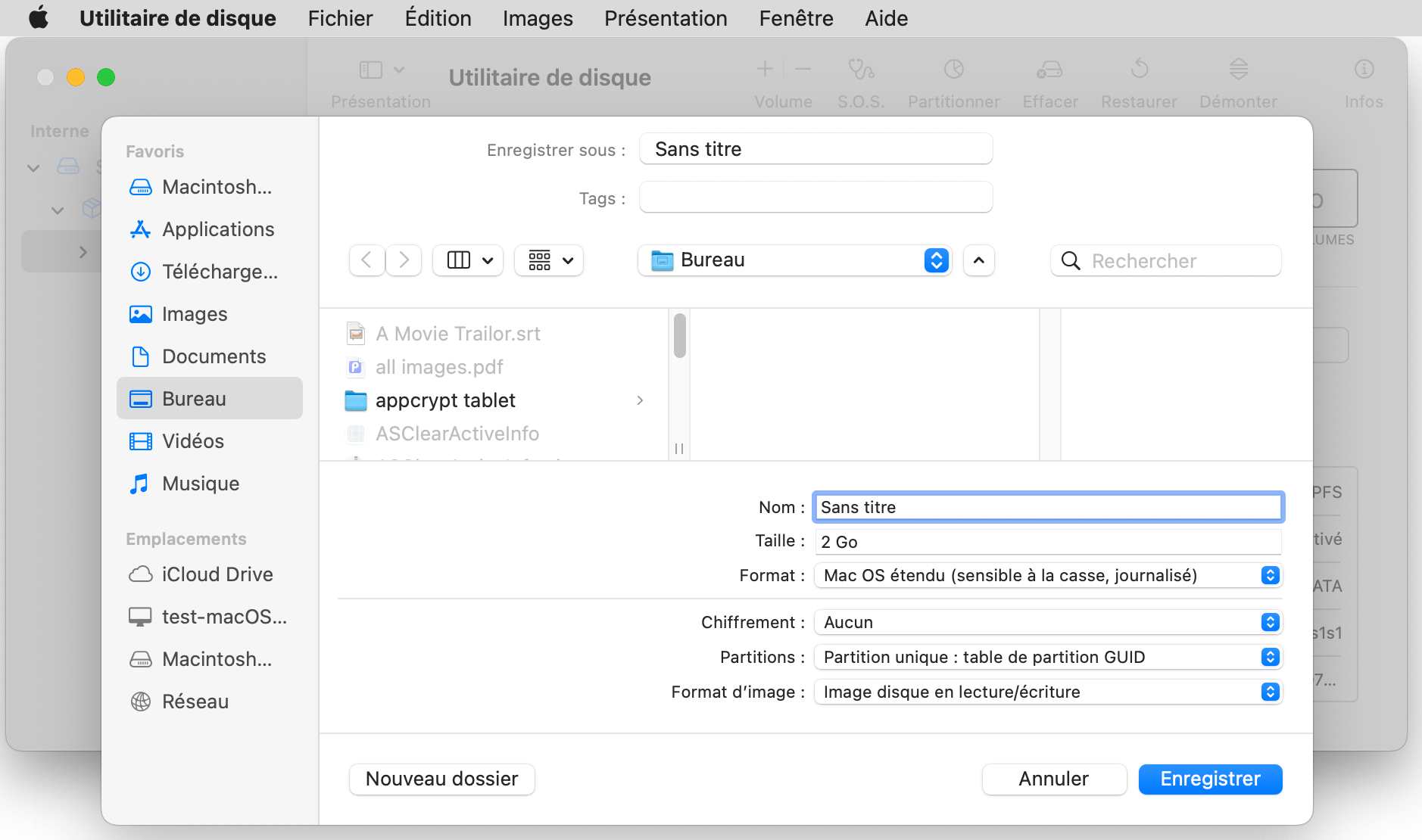Click the remove Volume minus icon
This screenshot has width=1422, height=840.
803,70
